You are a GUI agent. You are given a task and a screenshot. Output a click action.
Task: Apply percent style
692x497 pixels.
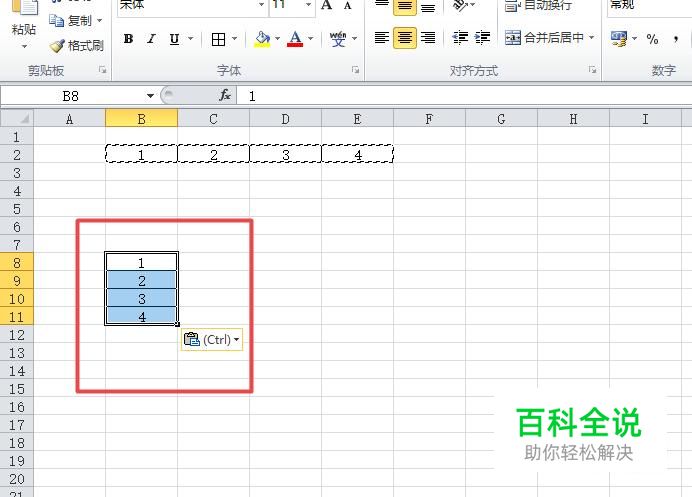tap(652, 39)
